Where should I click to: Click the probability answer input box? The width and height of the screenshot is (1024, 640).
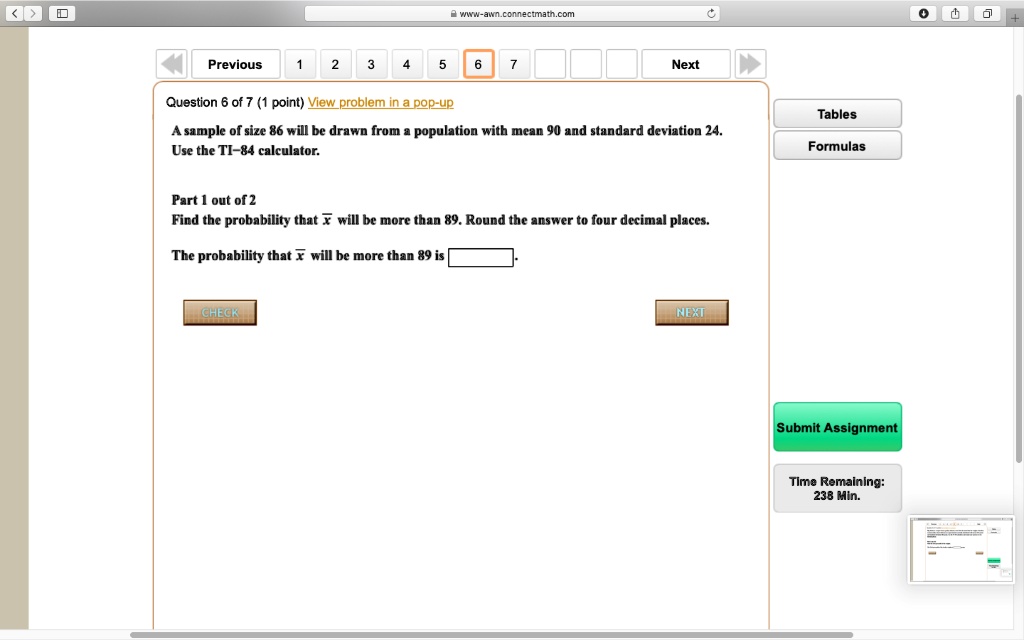click(480, 257)
